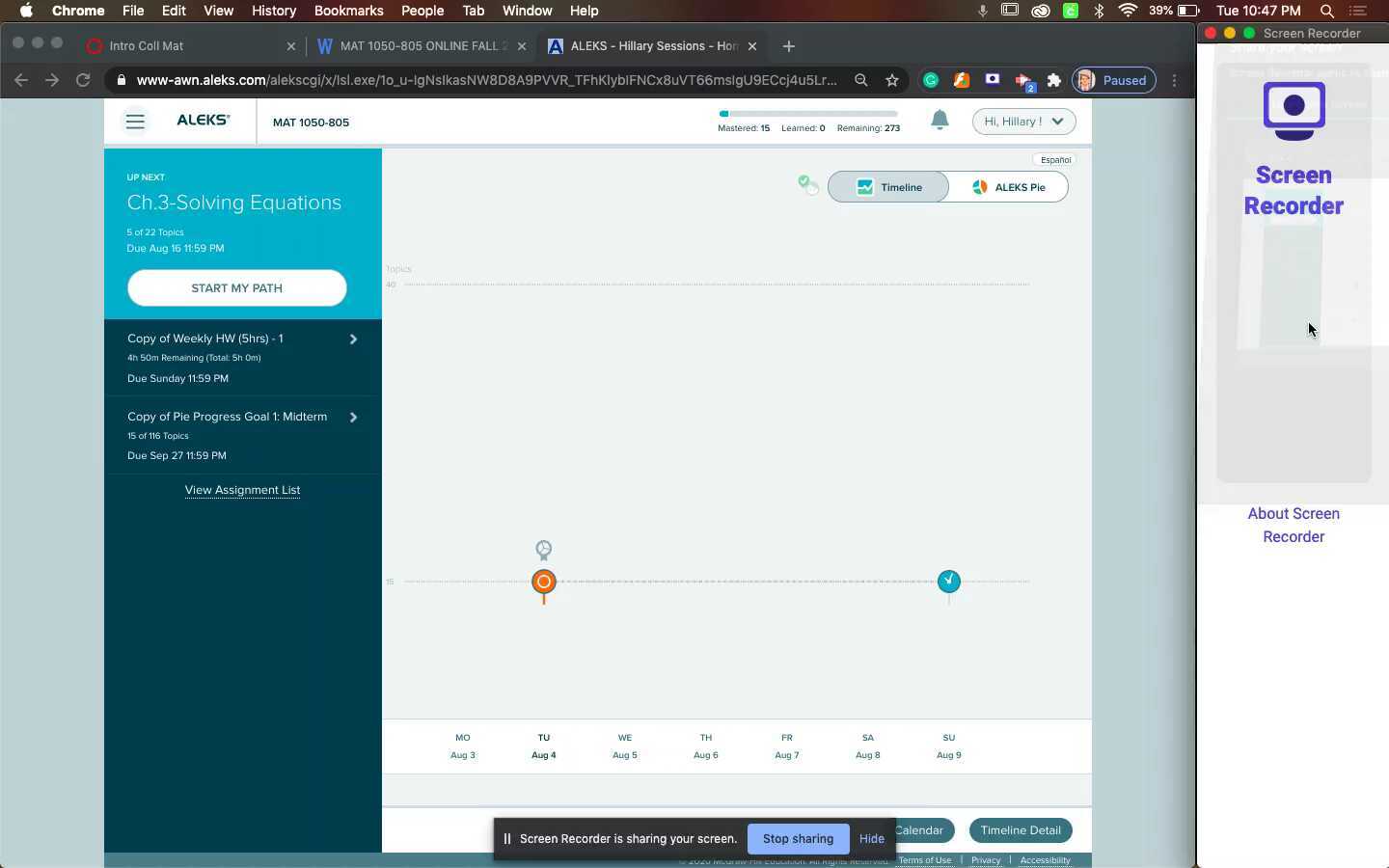The height and width of the screenshot is (868, 1389).
Task: Switch to Timeline view
Action: pos(888,187)
